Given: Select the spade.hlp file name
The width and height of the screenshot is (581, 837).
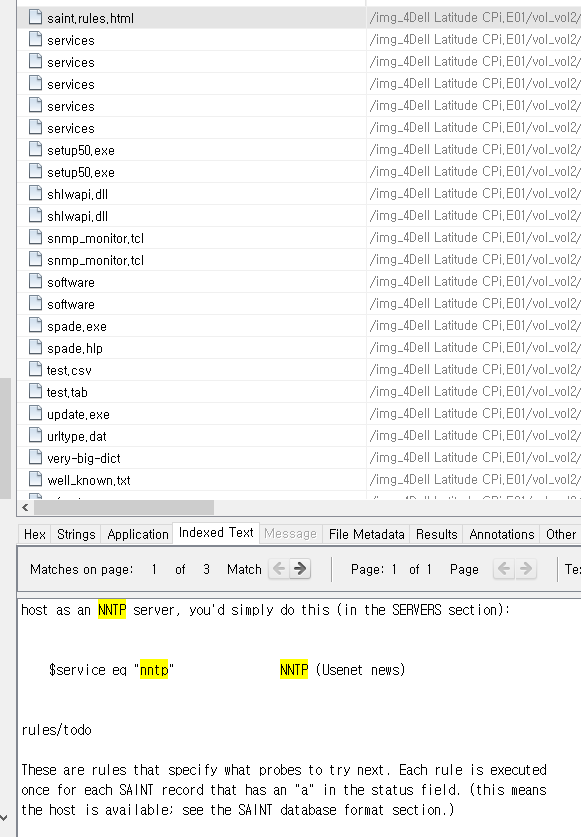Looking at the screenshot, I should coord(75,349).
